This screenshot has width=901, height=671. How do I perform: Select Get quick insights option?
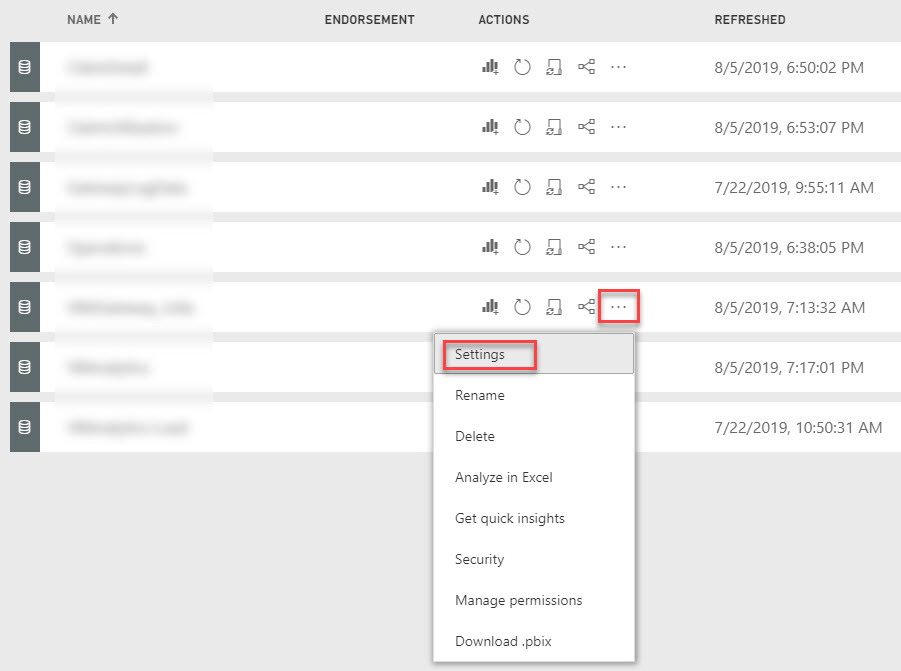point(534,518)
